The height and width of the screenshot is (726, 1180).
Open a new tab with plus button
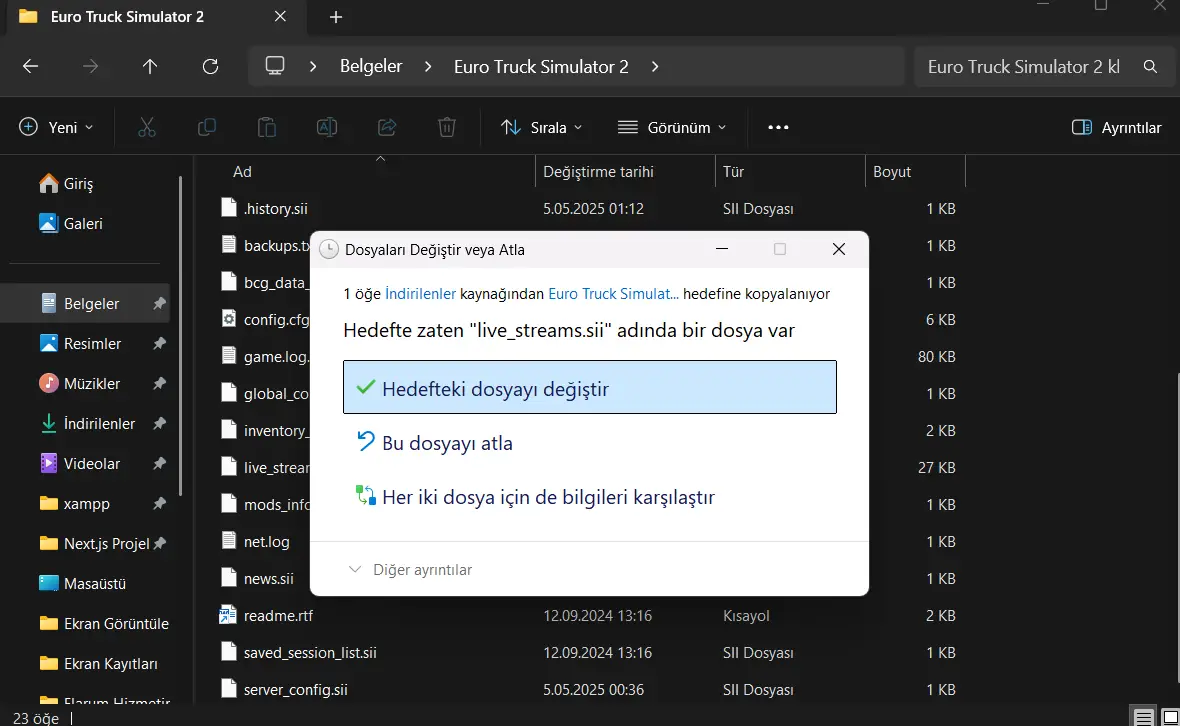click(x=336, y=17)
